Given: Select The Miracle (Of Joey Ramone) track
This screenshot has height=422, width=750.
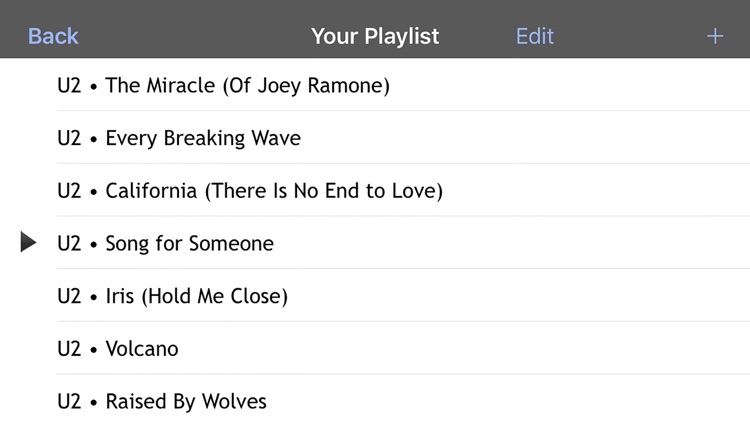Looking at the screenshot, I should point(247,86).
